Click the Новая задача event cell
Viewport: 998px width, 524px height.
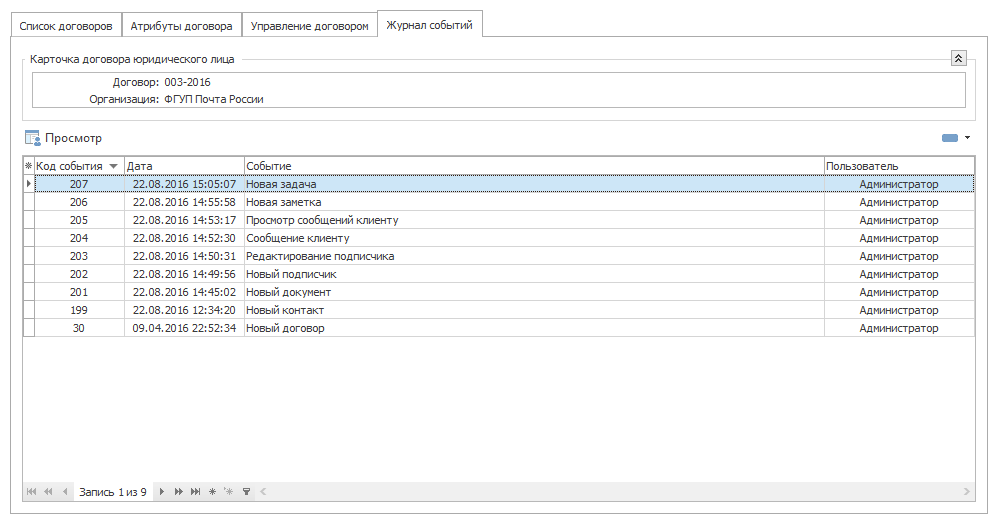534,184
